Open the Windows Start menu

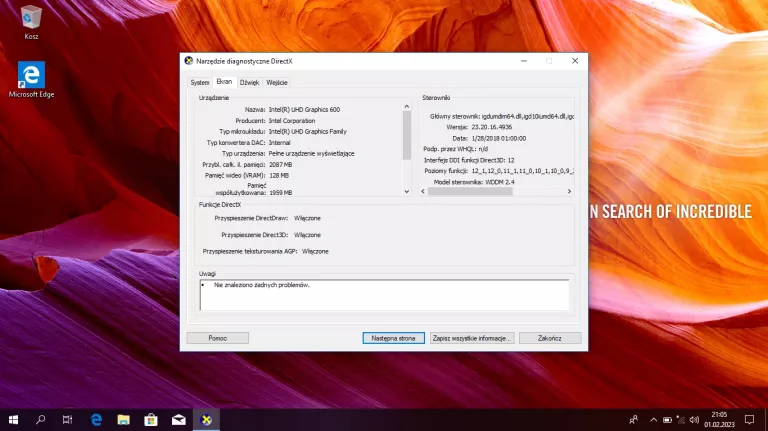13,420
